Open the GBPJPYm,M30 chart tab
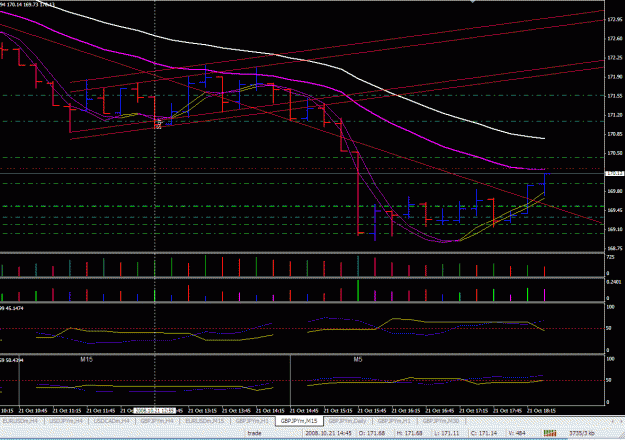The image size is (625, 440). [x=441, y=421]
